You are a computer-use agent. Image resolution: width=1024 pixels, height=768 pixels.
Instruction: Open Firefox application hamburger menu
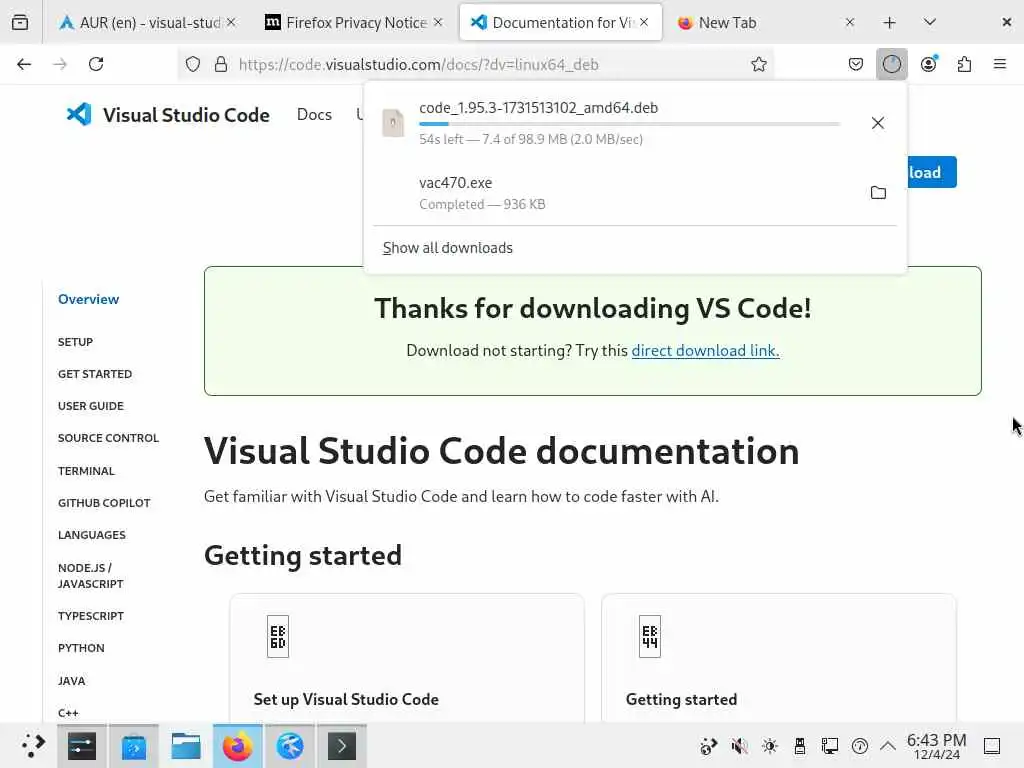(999, 64)
